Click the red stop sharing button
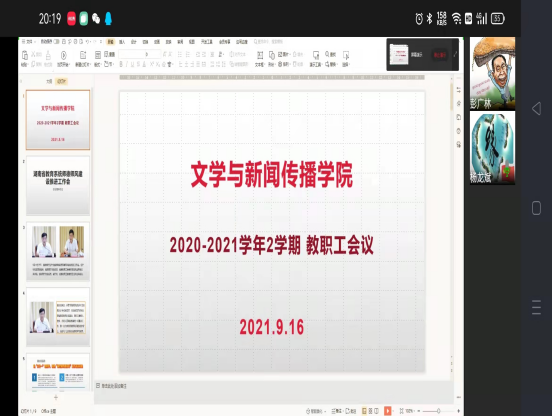The image size is (553, 416). point(439,55)
